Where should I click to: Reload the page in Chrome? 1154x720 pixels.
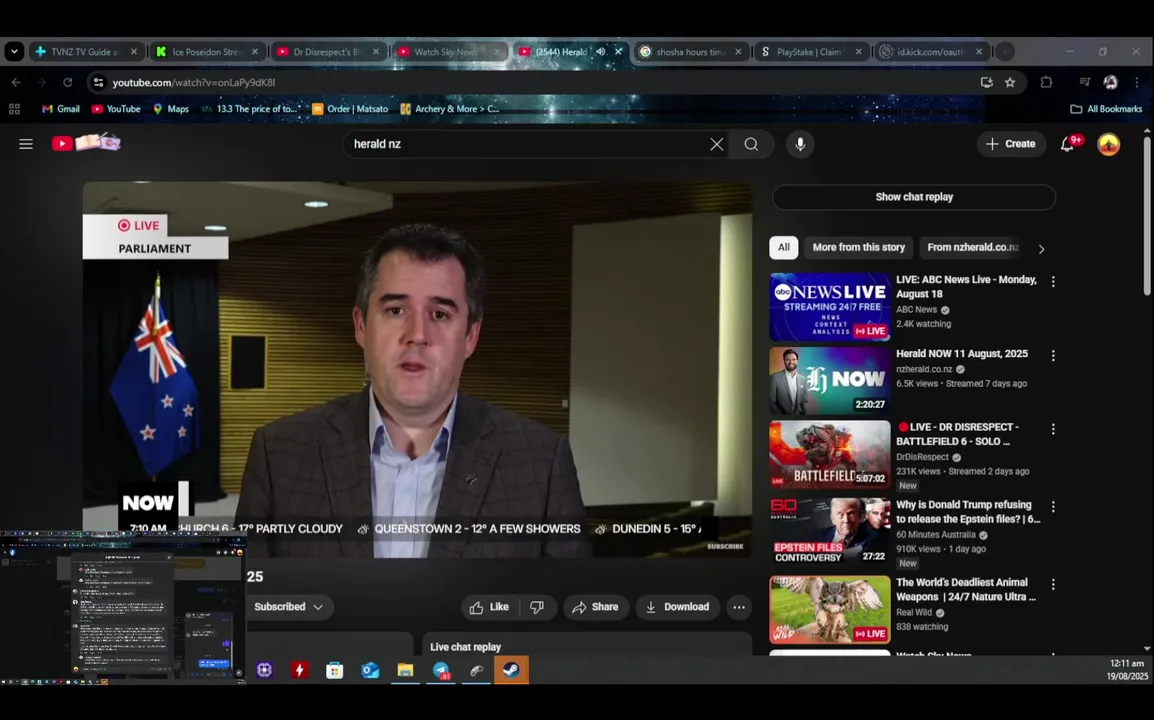coord(67,82)
